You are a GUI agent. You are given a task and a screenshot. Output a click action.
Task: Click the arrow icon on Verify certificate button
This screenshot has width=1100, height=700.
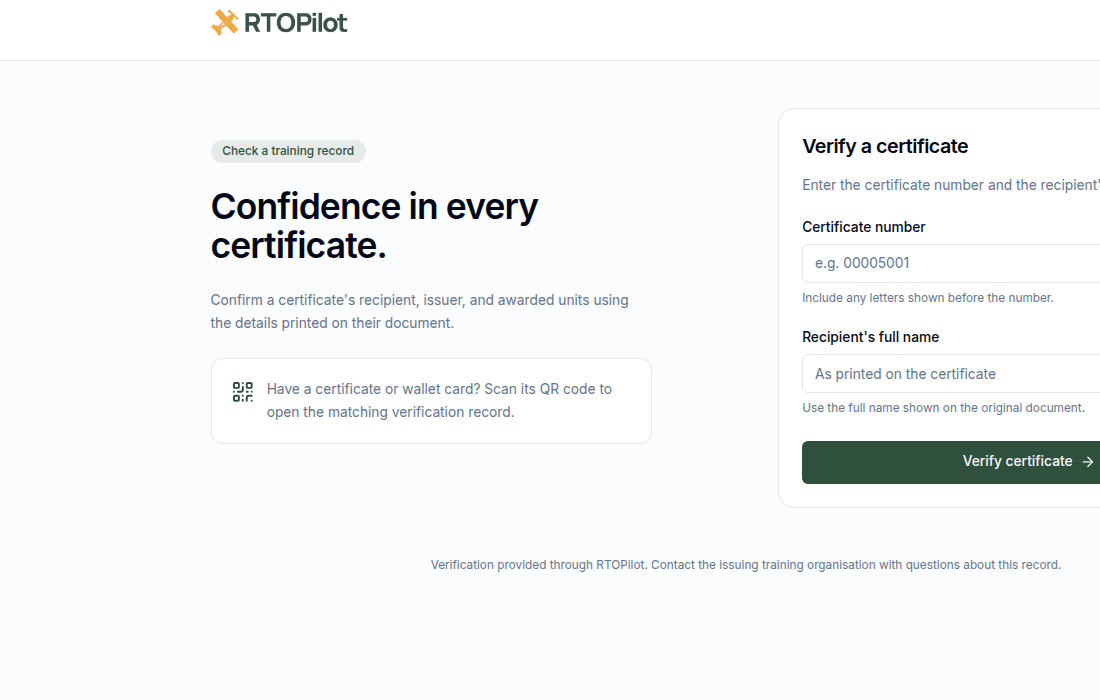1087,462
